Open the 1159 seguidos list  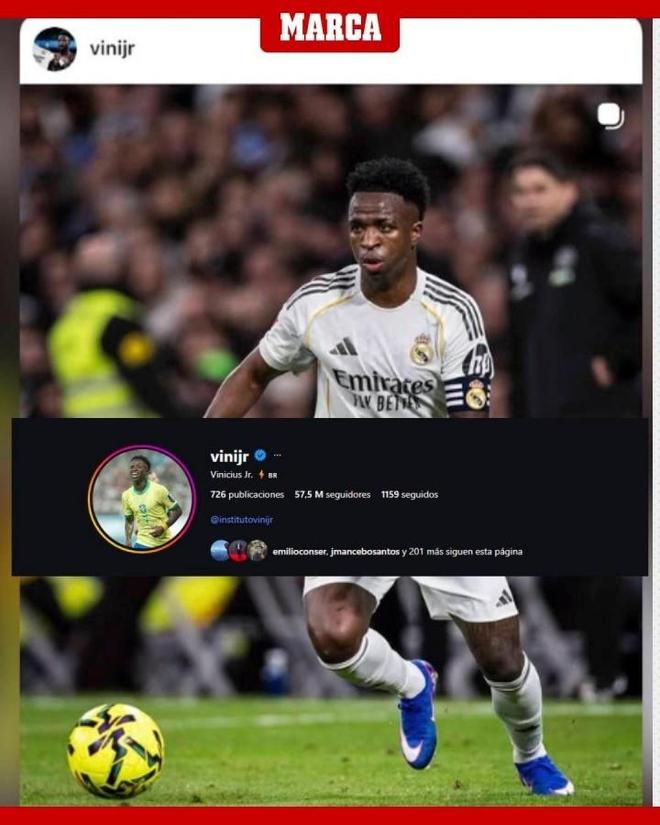pyautogui.click(x=409, y=495)
